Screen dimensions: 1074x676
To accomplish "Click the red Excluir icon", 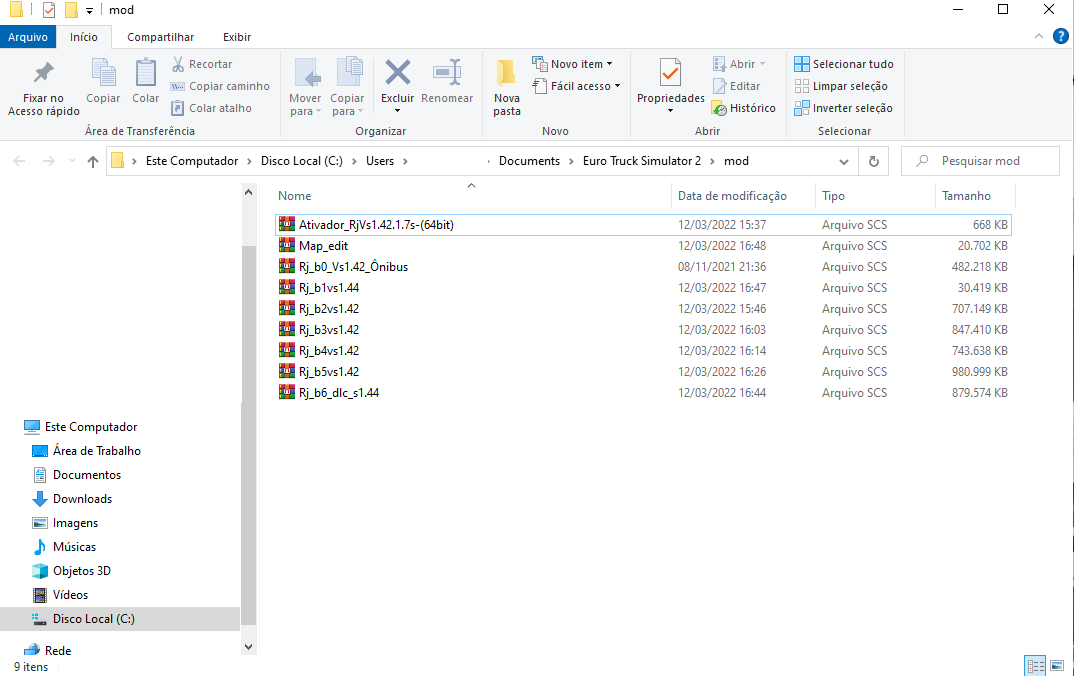I will [x=397, y=73].
